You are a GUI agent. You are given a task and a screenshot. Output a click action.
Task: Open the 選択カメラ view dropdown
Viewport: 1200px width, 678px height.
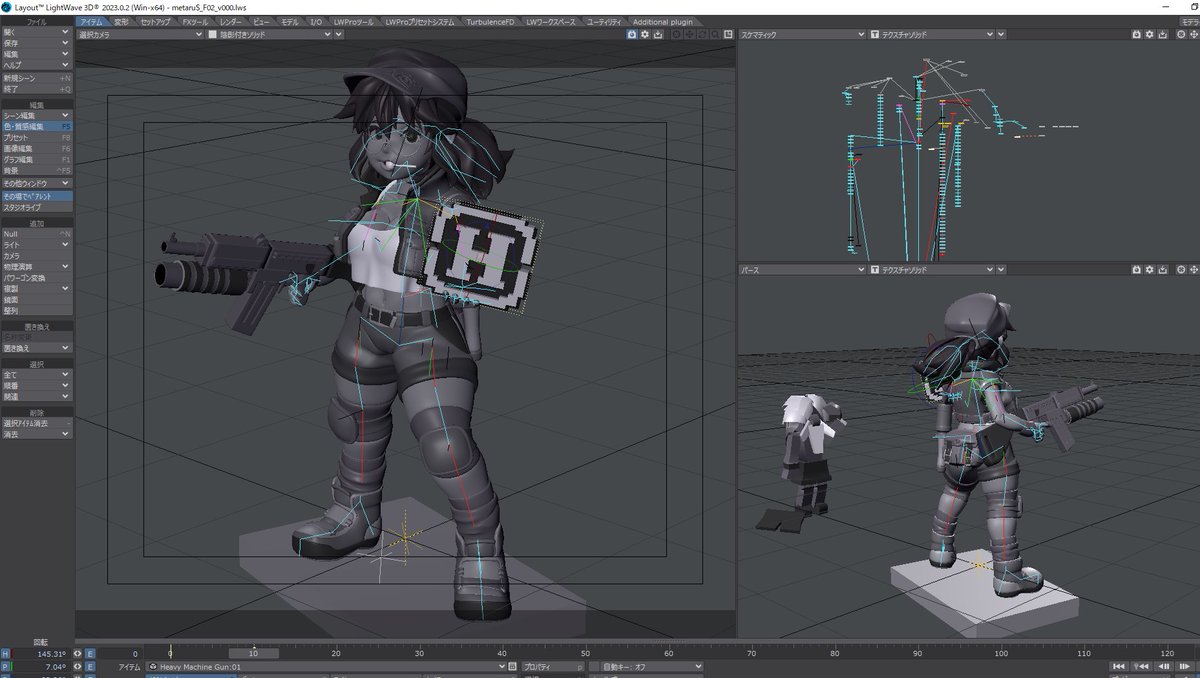tap(140, 34)
